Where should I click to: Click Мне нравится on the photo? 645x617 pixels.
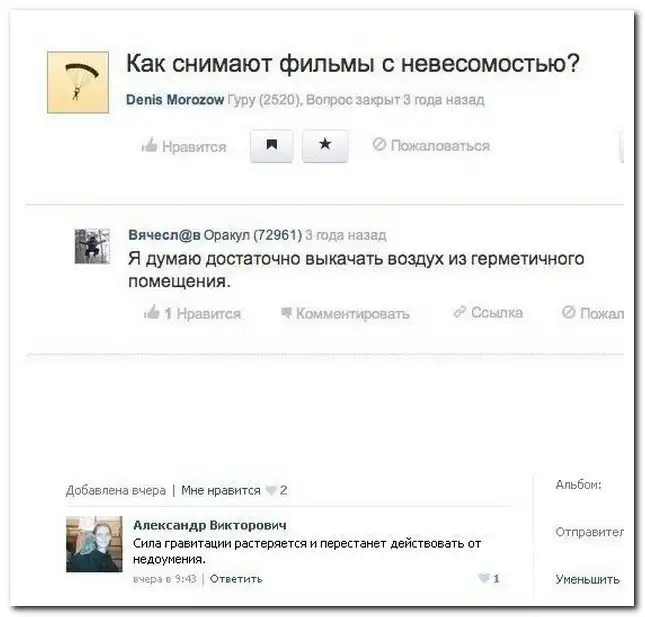221,490
